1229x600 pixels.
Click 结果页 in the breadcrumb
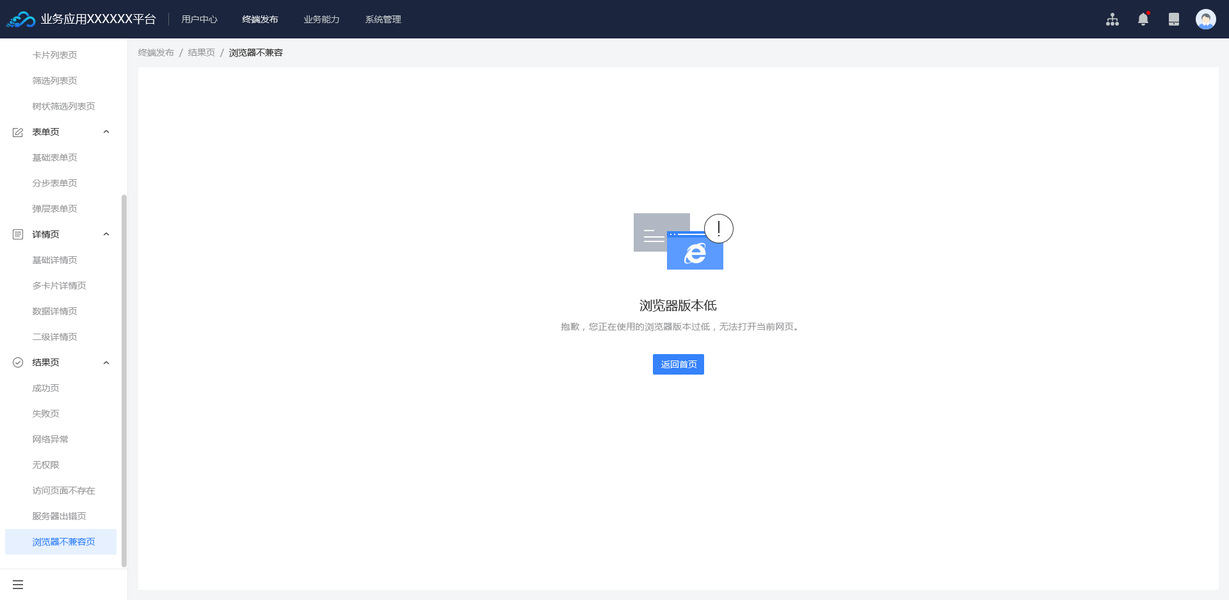(201, 52)
